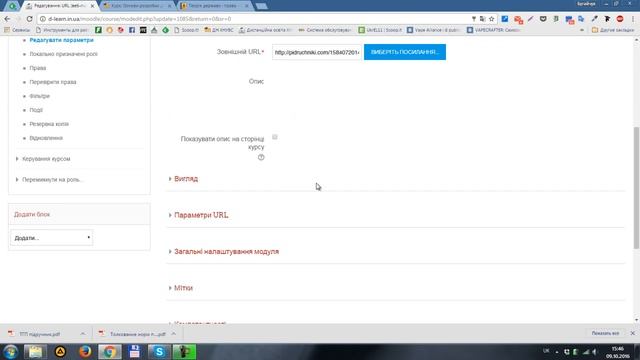Select the active Редагування URL tab

(59, 6)
